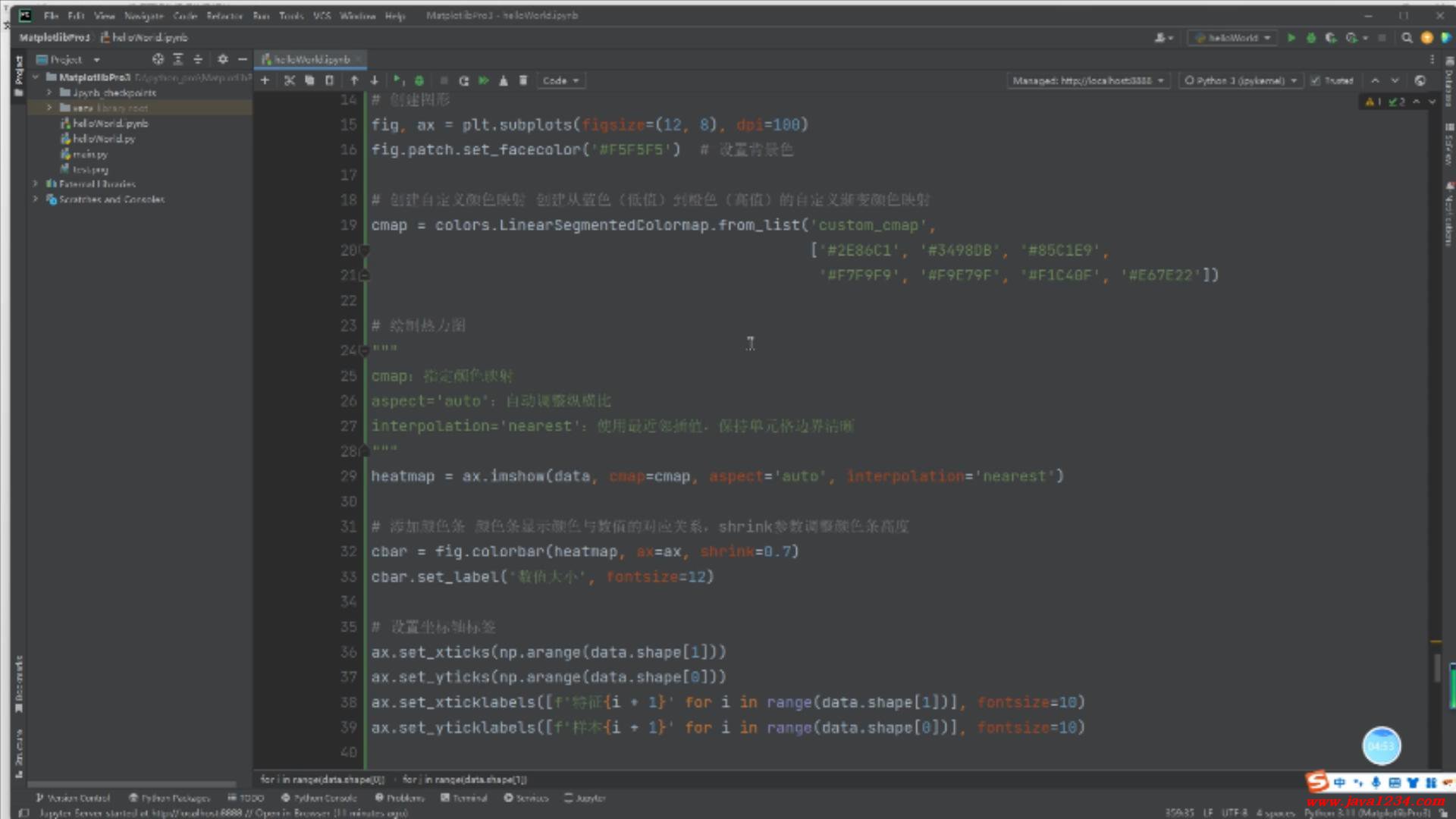Fold the docstring at line 24
Screen dimensions: 1456x819
[365, 350]
